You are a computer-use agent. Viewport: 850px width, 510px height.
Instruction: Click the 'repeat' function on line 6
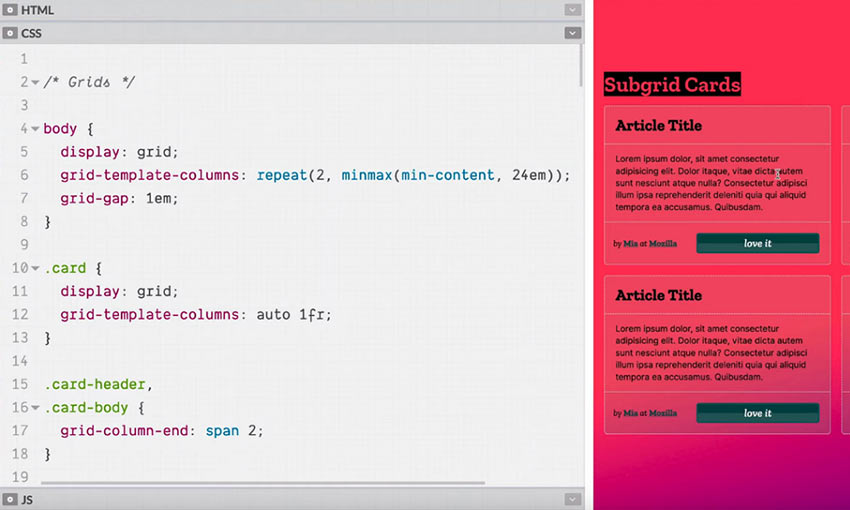[x=282, y=175]
